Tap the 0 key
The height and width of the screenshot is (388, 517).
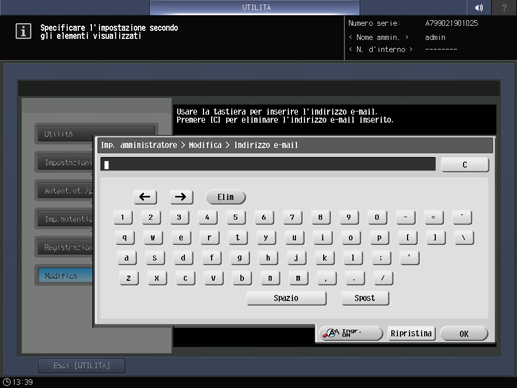point(377,218)
